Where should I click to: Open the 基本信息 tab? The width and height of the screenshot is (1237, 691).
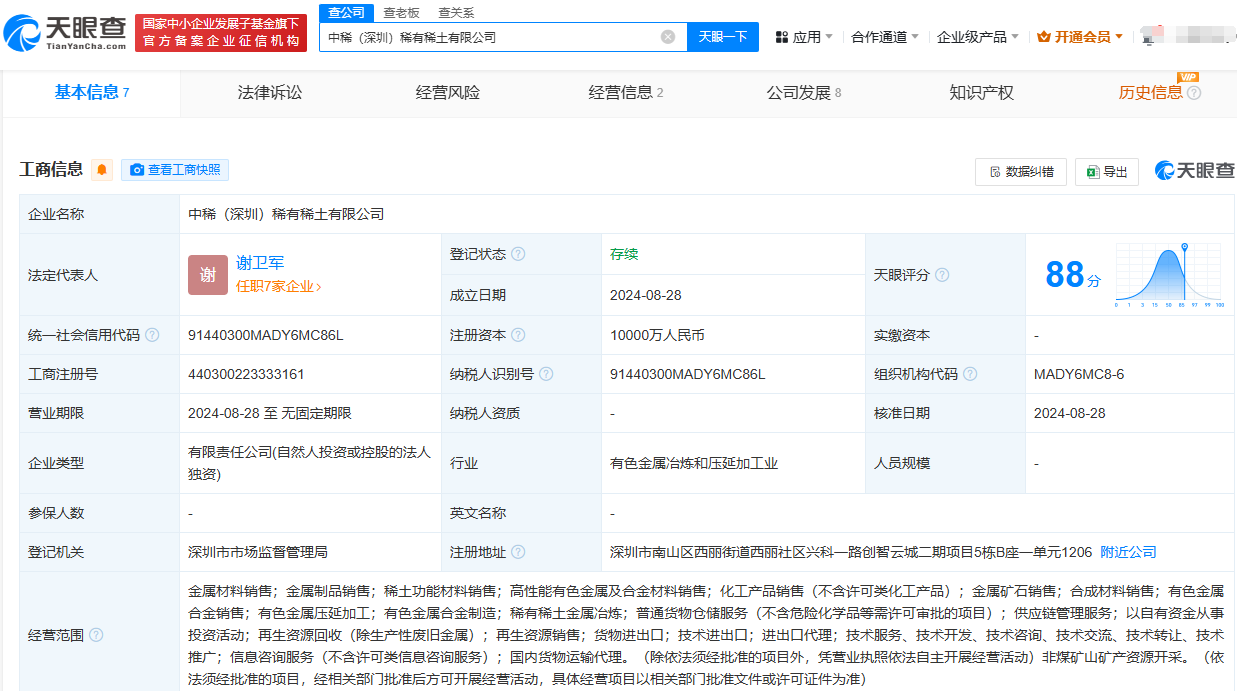pos(92,93)
